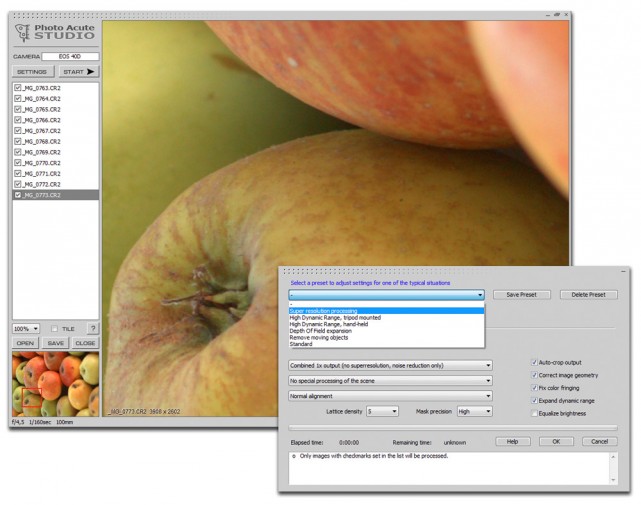Click the START arrow icon
The height and width of the screenshot is (505, 641).
click(x=90, y=72)
